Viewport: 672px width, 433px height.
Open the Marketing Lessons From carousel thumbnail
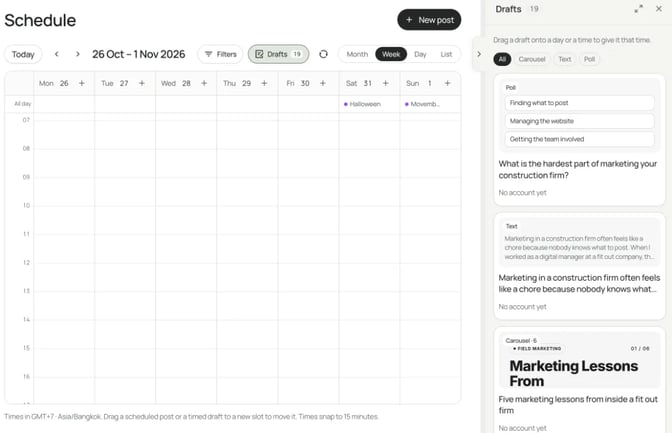(x=579, y=360)
